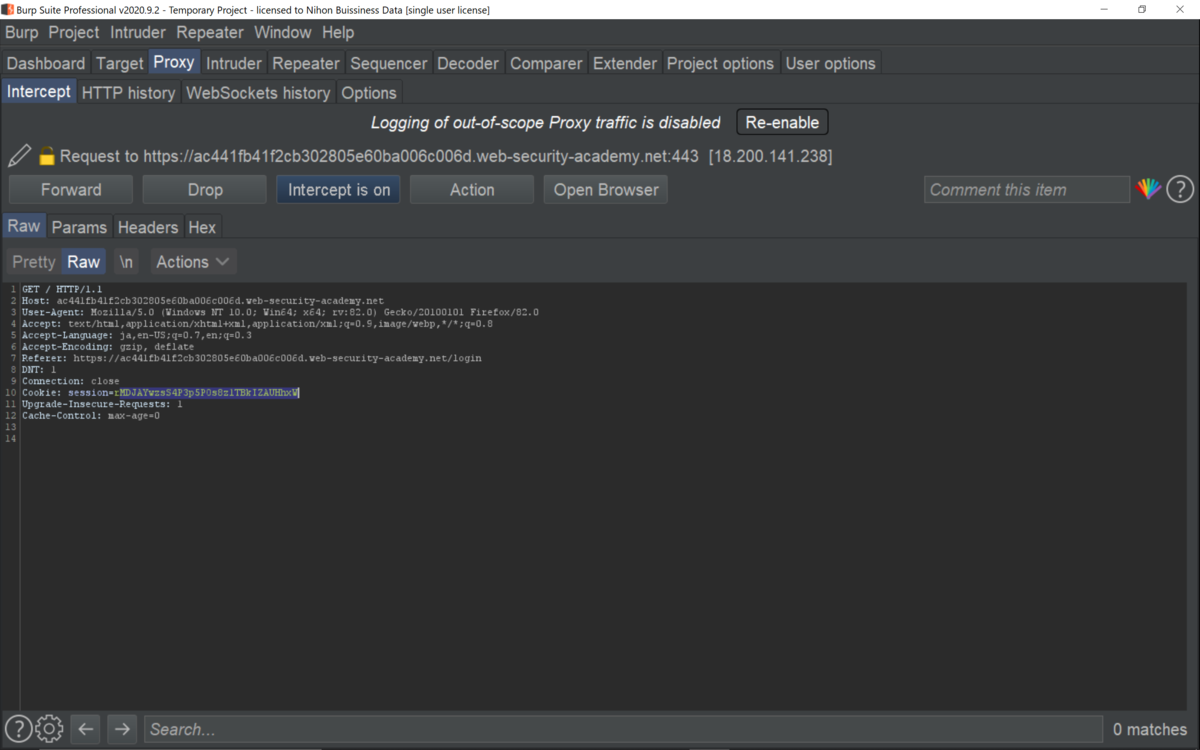Open the highlight color picker icon
This screenshot has width=1200, height=750.
click(1148, 189)
